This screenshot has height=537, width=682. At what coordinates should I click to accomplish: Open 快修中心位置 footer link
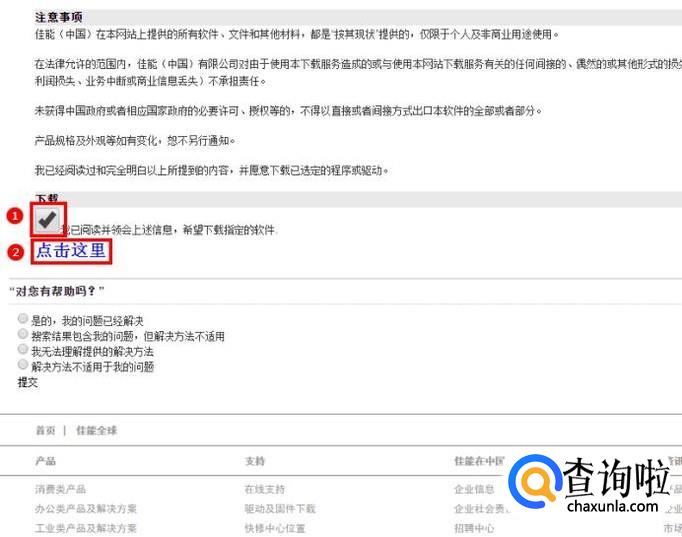click(275, 528)
